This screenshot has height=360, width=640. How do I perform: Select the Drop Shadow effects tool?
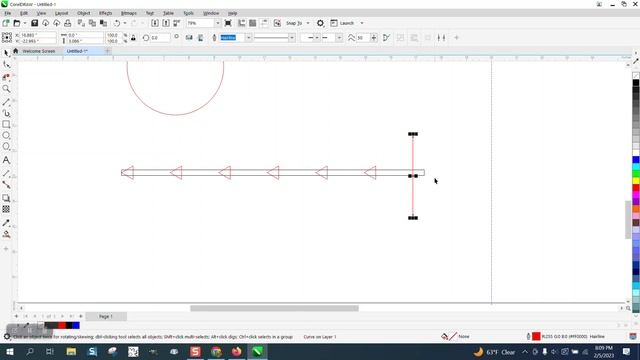(6, 198)
